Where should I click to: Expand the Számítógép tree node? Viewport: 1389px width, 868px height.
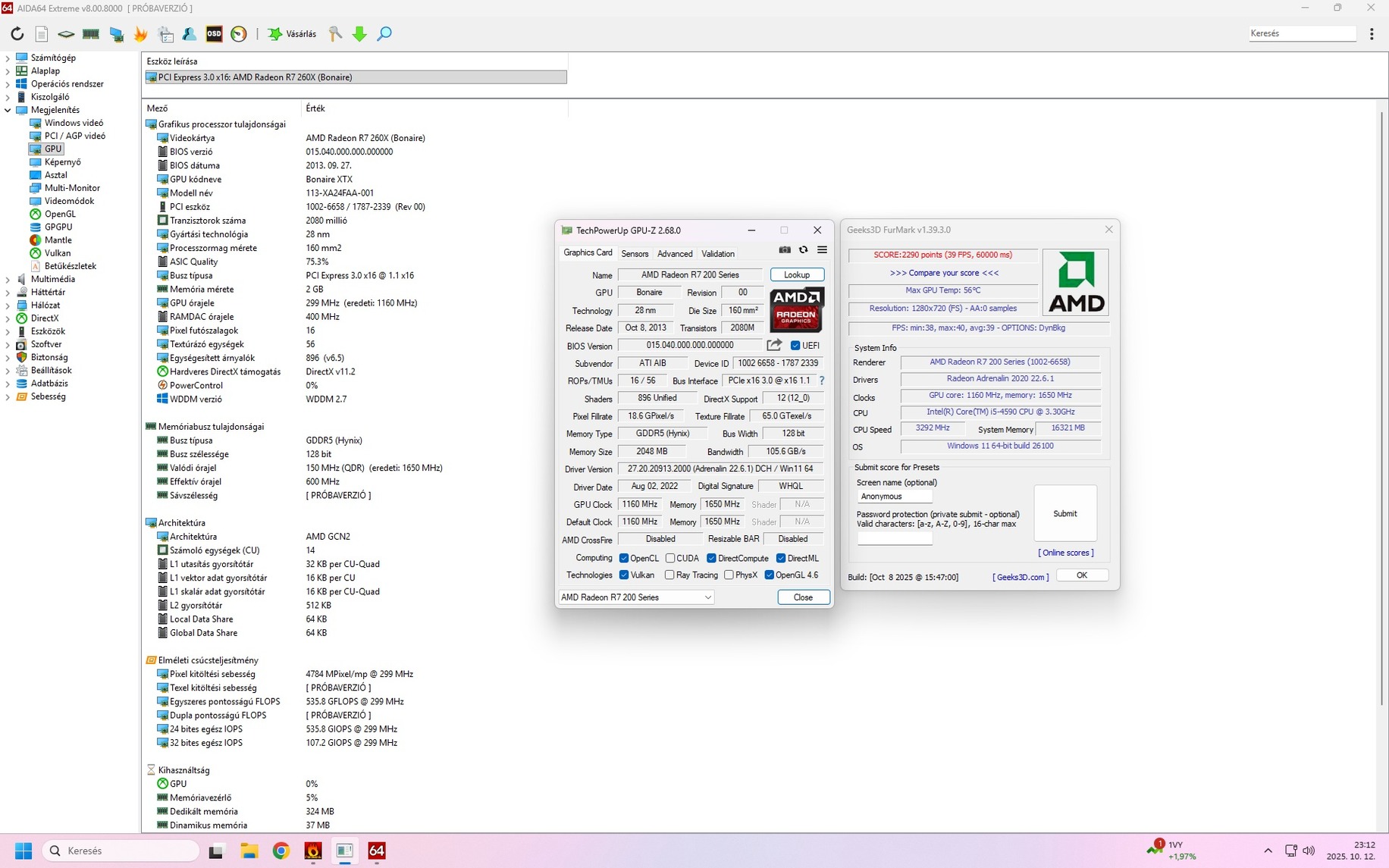pos(8,58)
